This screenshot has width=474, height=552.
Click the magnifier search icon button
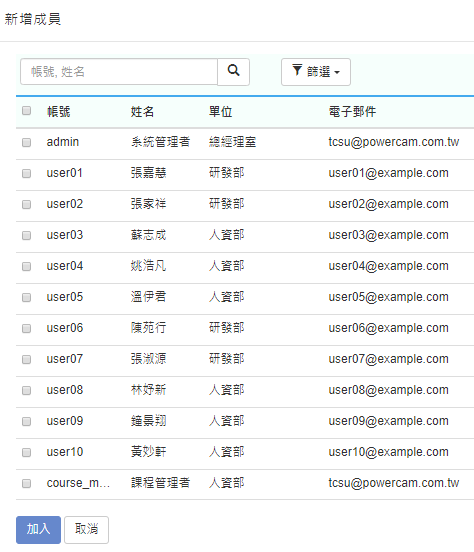(x=233, y=72)
